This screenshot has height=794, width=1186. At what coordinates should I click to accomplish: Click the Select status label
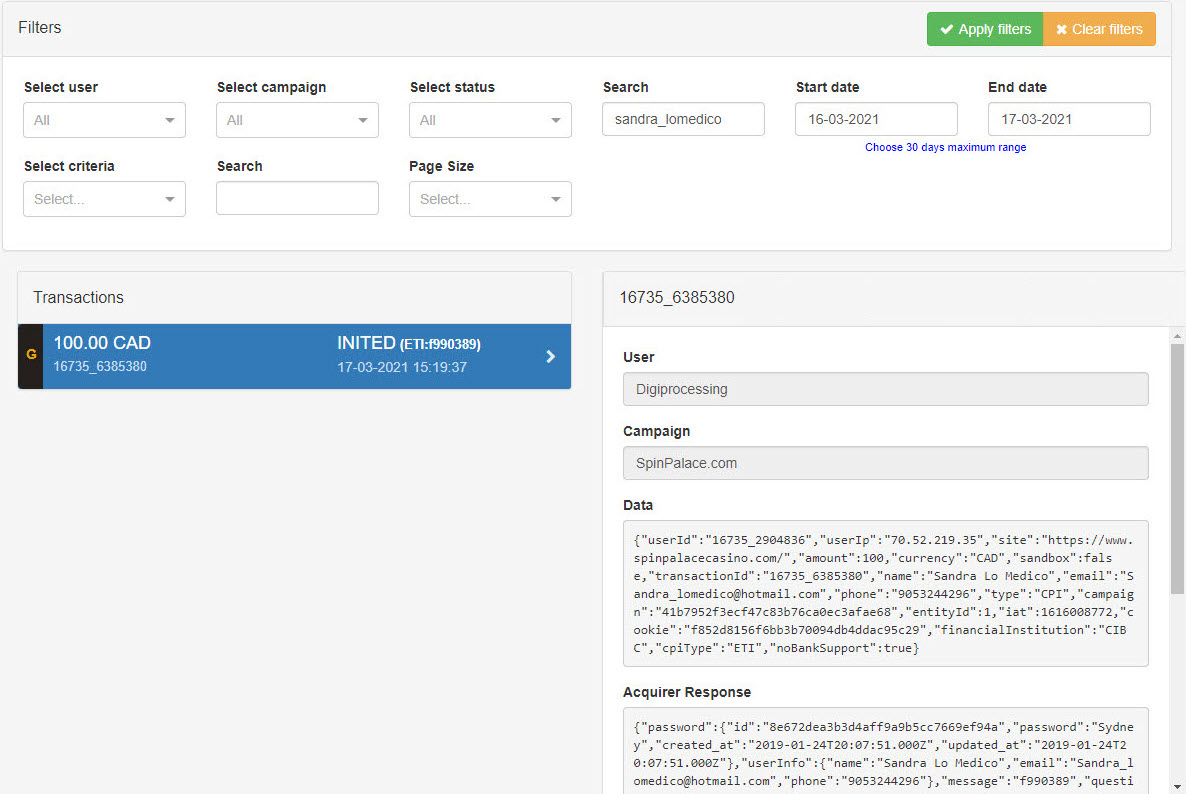tap(452, 88)
